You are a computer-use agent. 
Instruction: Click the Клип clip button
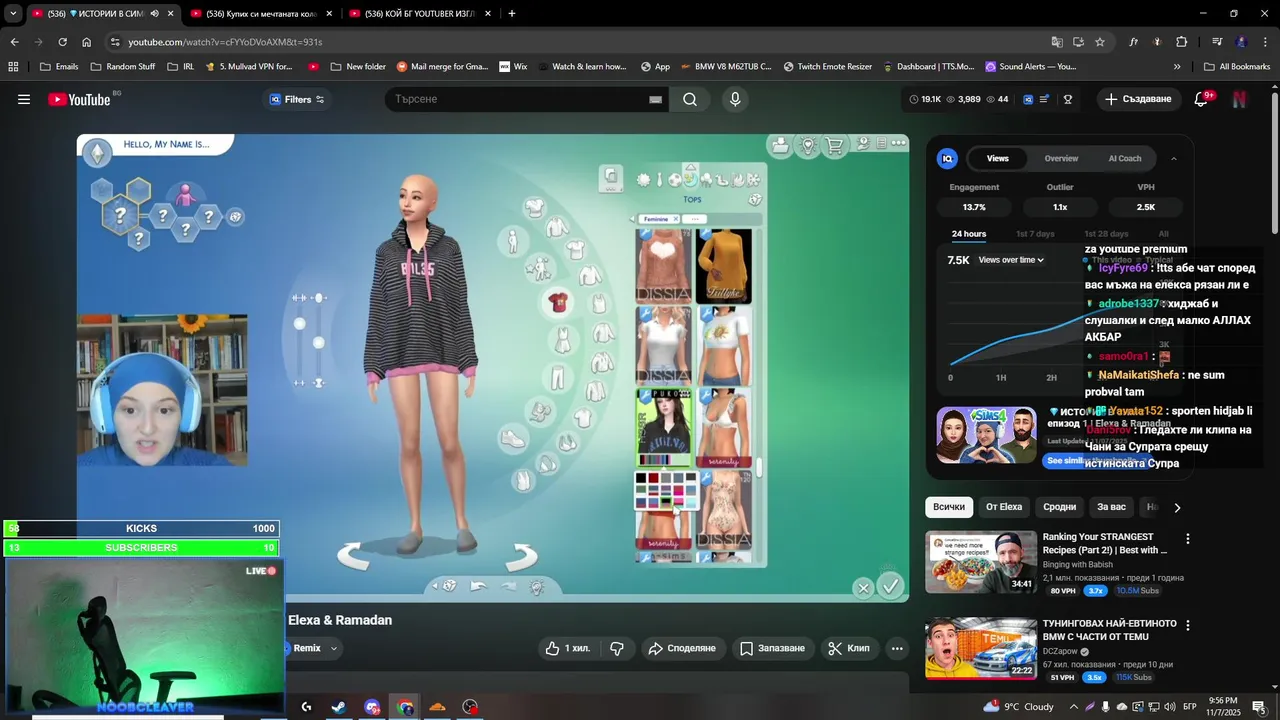pos(848,648)
